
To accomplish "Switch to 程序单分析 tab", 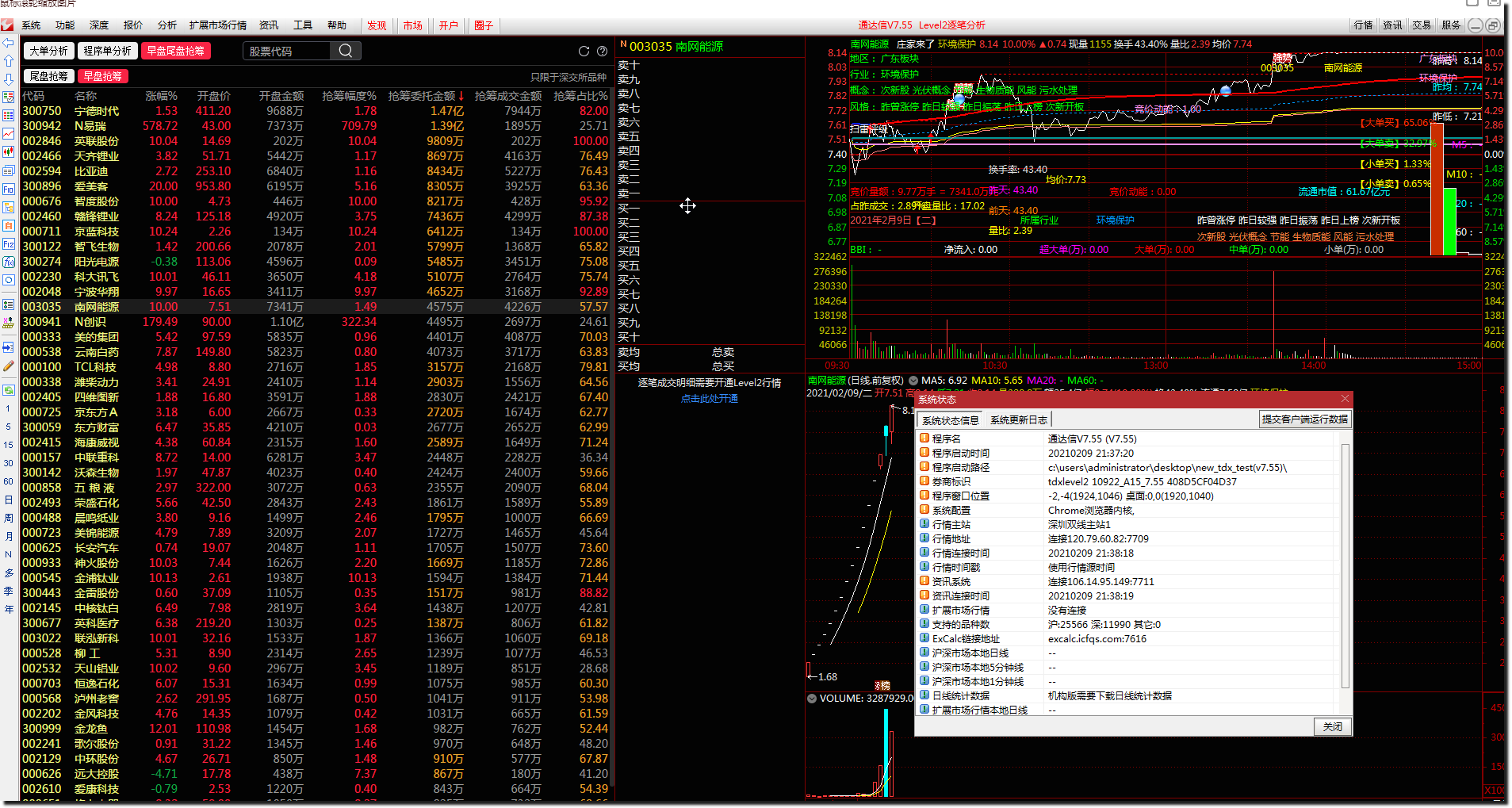I will (x=108, y=51).
